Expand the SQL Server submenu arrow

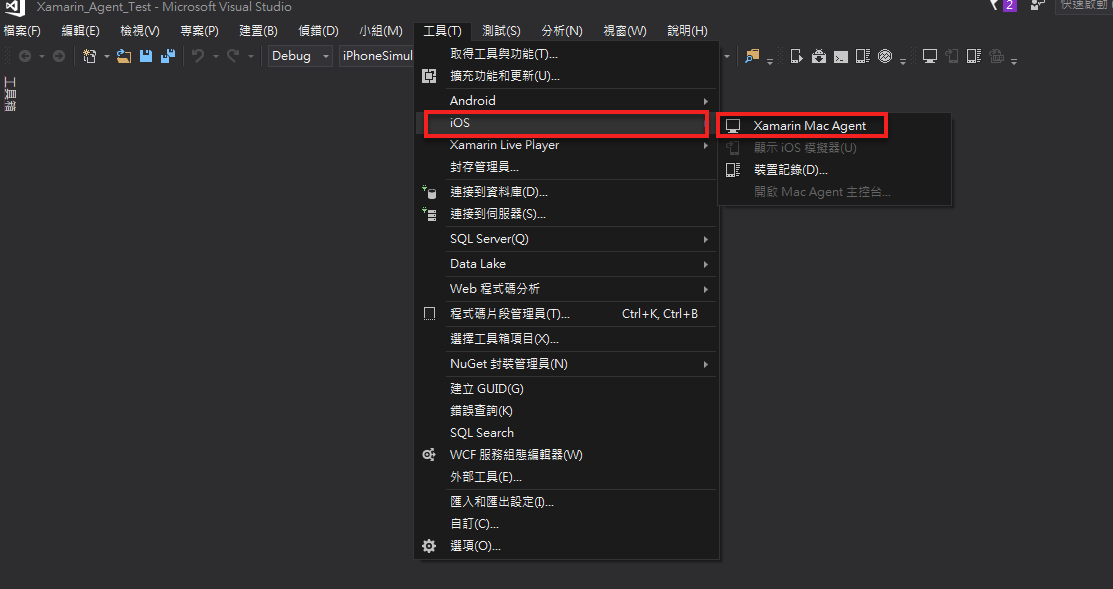[706, 239]
